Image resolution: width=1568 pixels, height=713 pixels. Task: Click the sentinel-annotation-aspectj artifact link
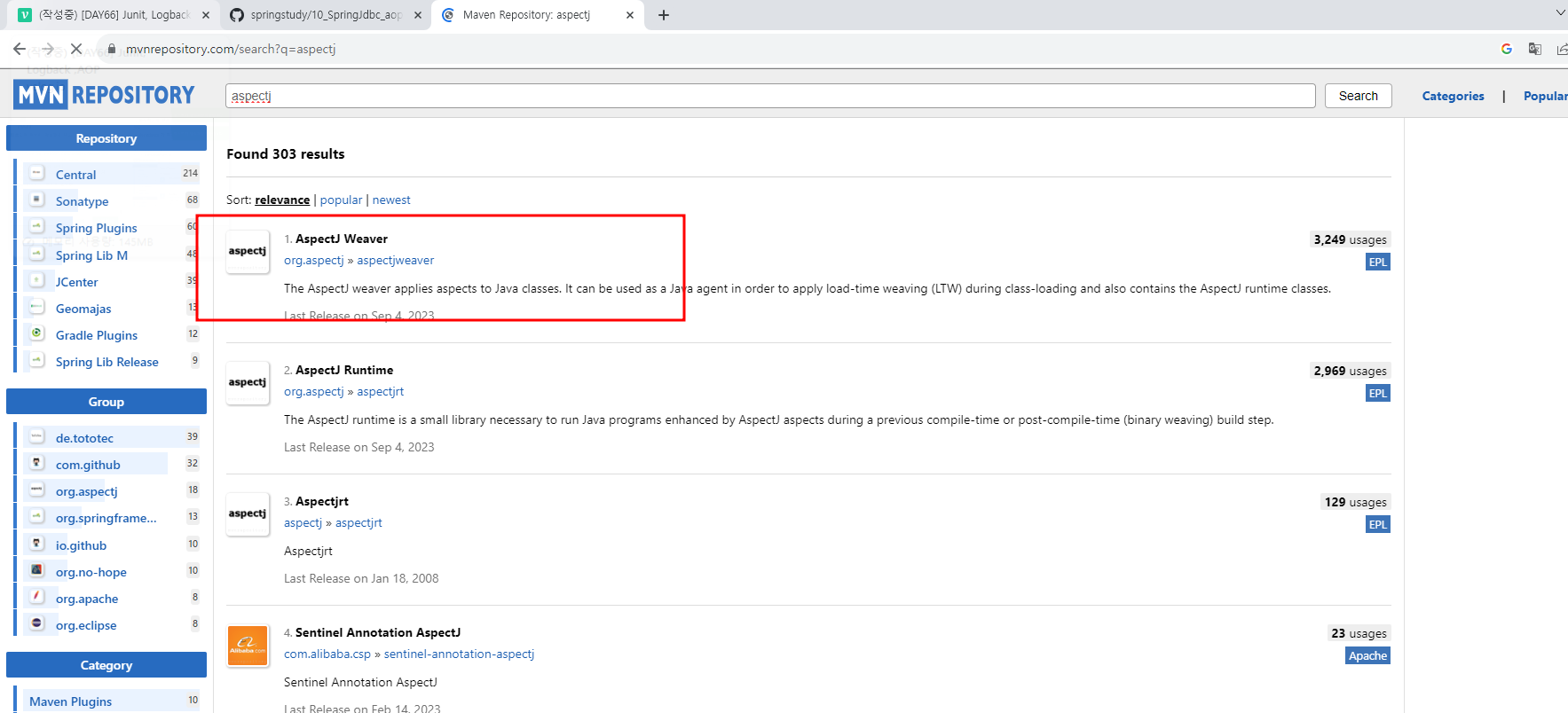459,654
